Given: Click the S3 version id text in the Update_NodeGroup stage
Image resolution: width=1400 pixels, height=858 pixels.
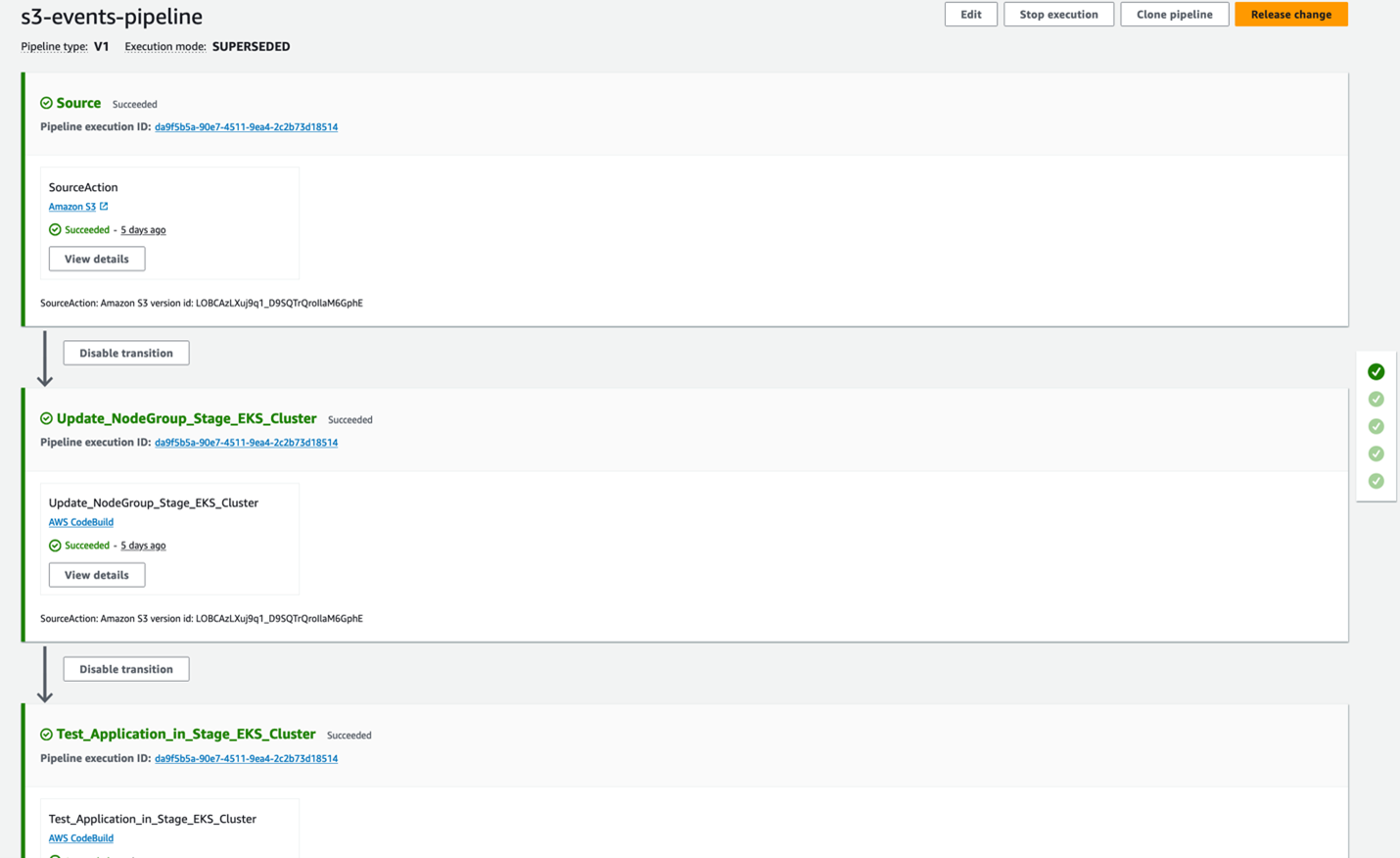Looking at the screenshot, I should coord(202,619).
